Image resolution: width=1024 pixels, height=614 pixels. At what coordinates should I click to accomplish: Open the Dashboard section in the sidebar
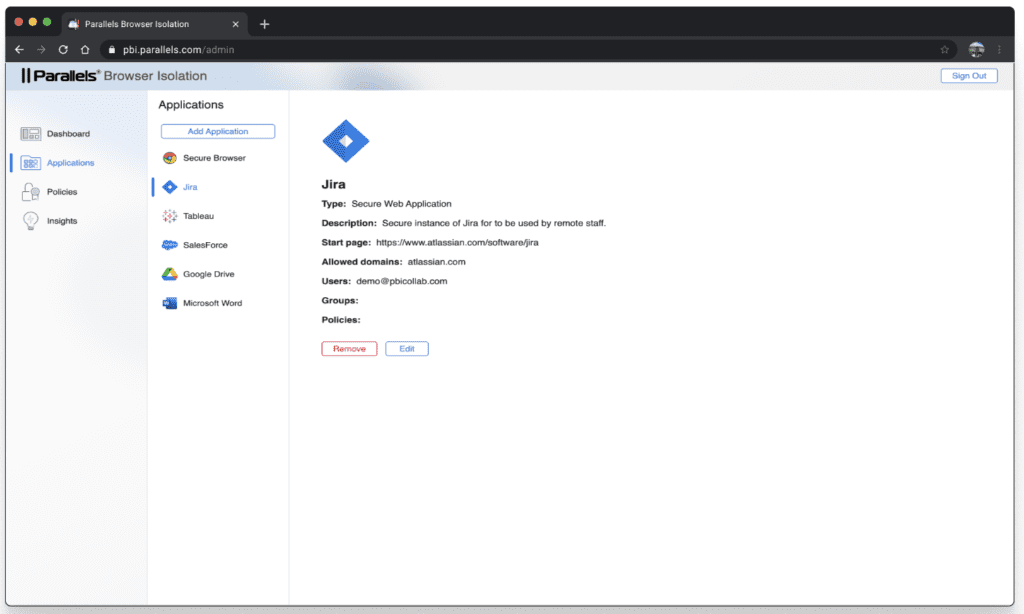click(66, 133)
